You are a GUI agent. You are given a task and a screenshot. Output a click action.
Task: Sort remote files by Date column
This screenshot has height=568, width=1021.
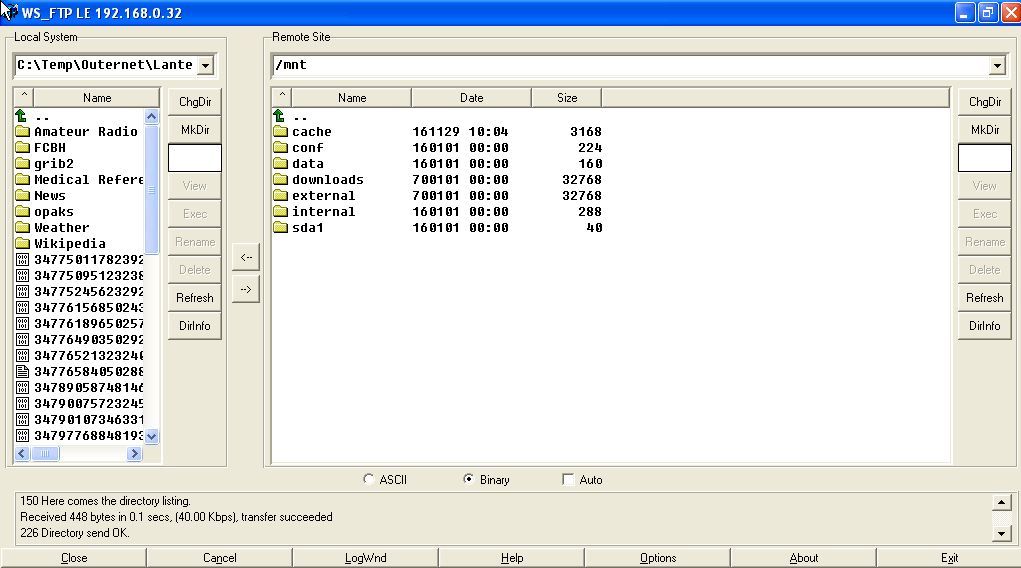(471, 98)
